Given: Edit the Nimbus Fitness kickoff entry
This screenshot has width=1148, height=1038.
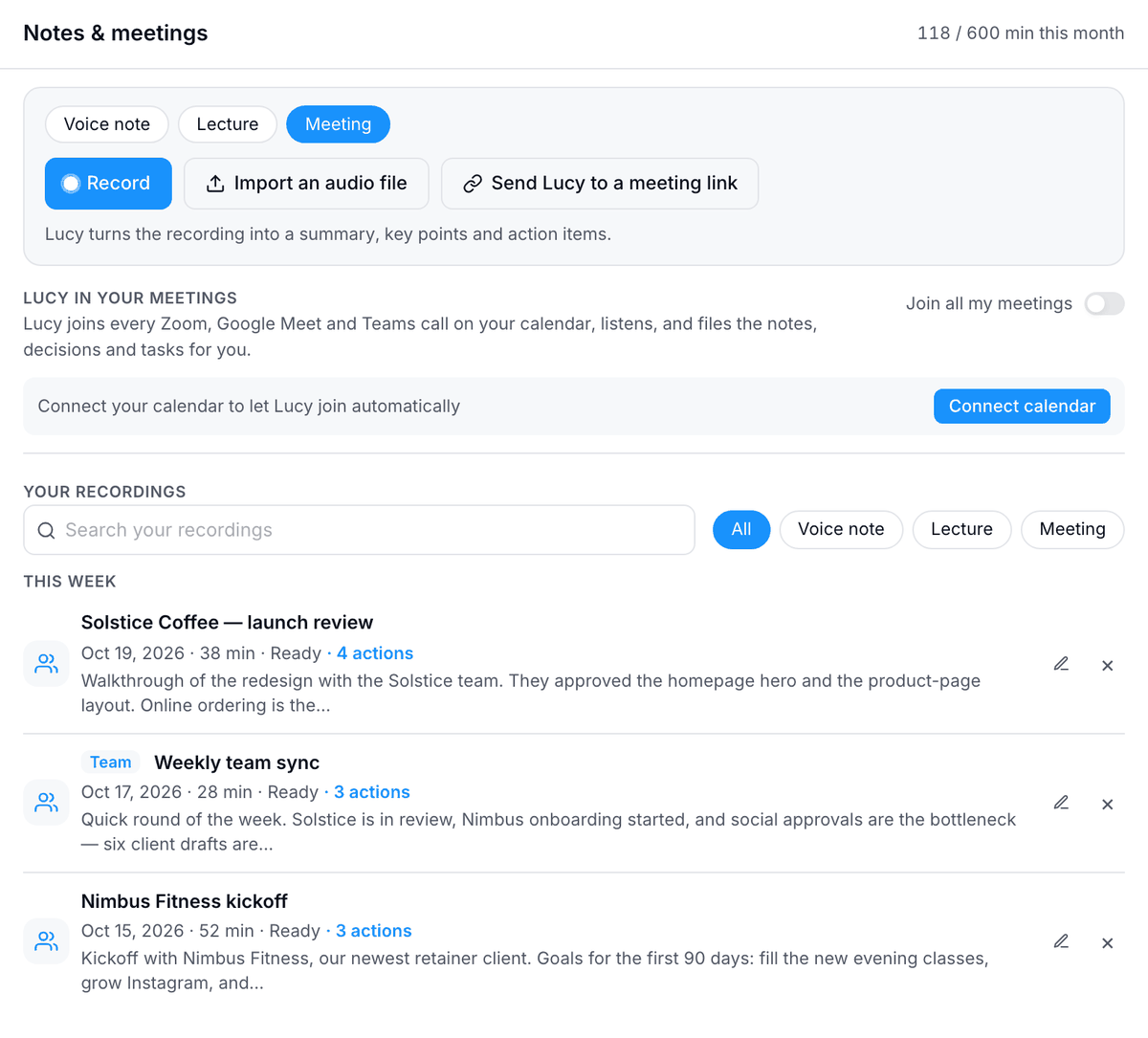Looking at the screenshot, I should point(1061,941).
